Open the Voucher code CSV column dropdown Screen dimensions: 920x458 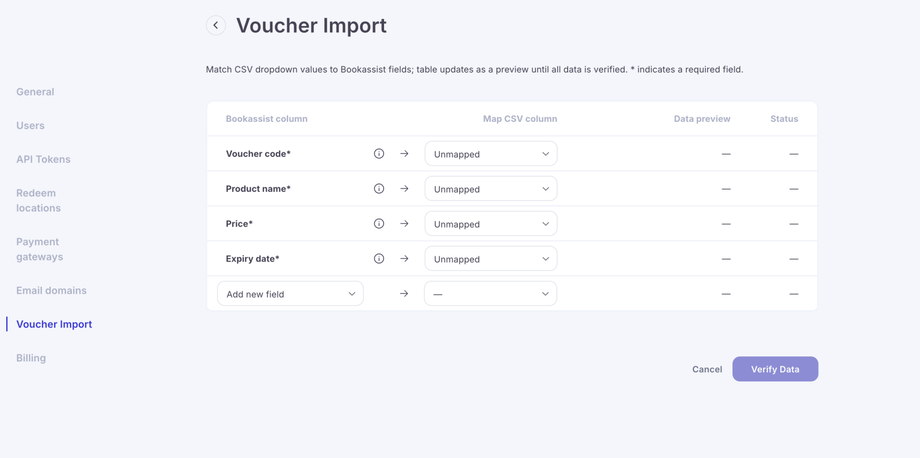point(490,154)
